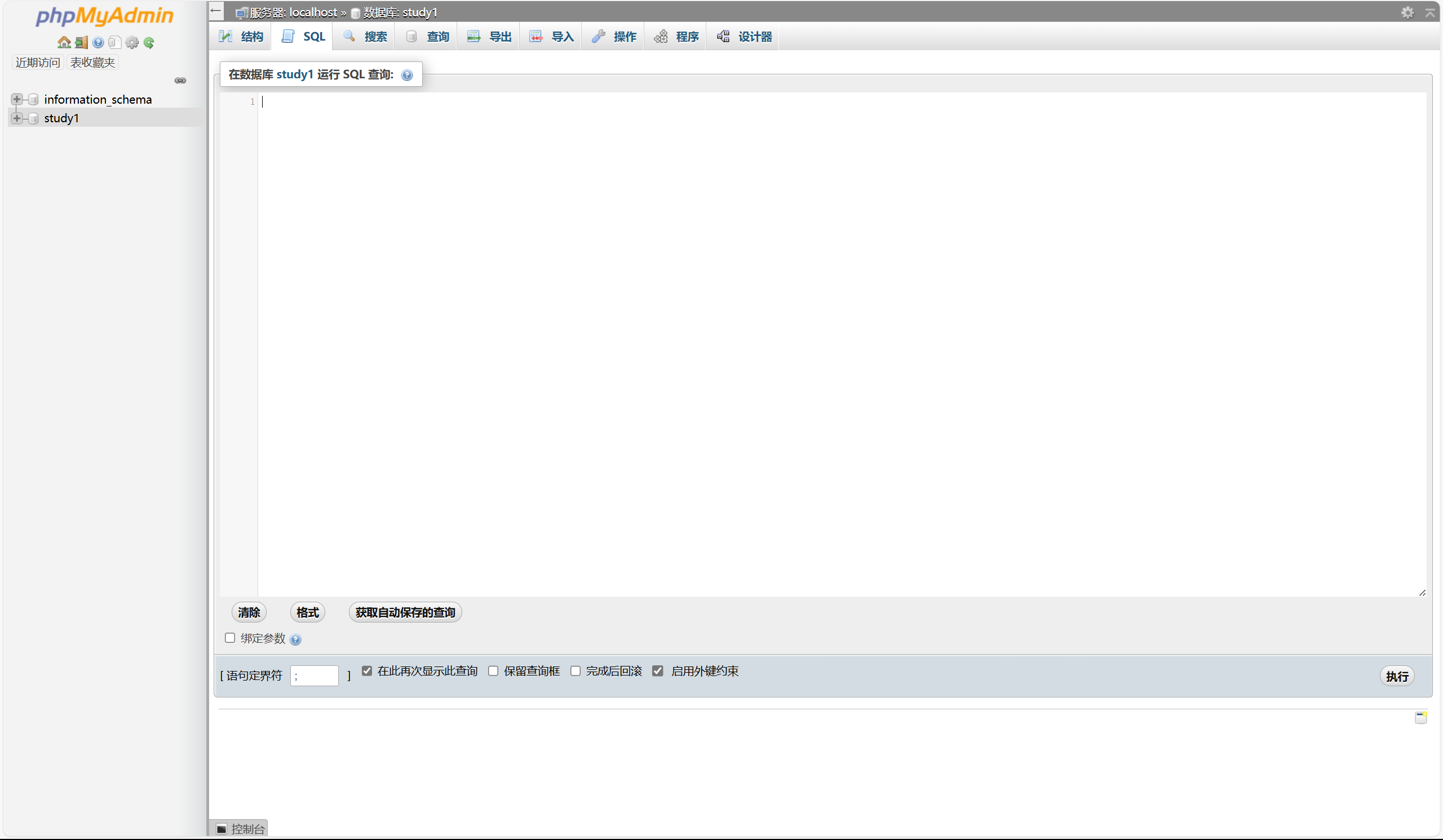Uncheck 在此再次显示此查询 checkbox

[x=367, y=670]
